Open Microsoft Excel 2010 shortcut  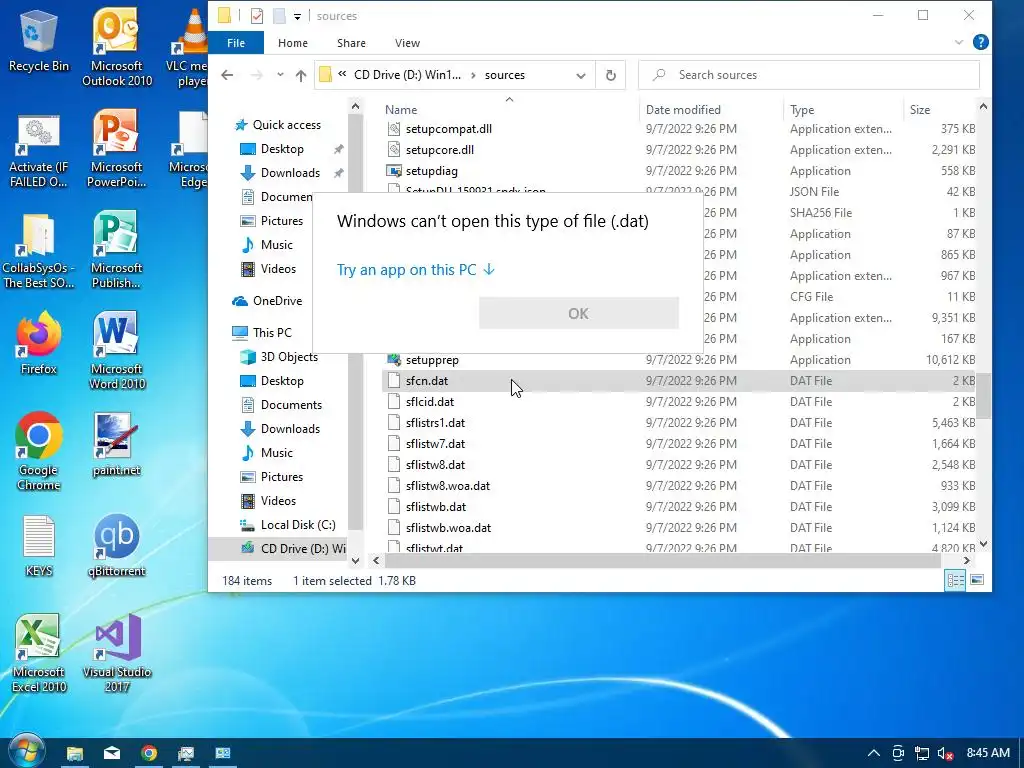tap(39, 653)
